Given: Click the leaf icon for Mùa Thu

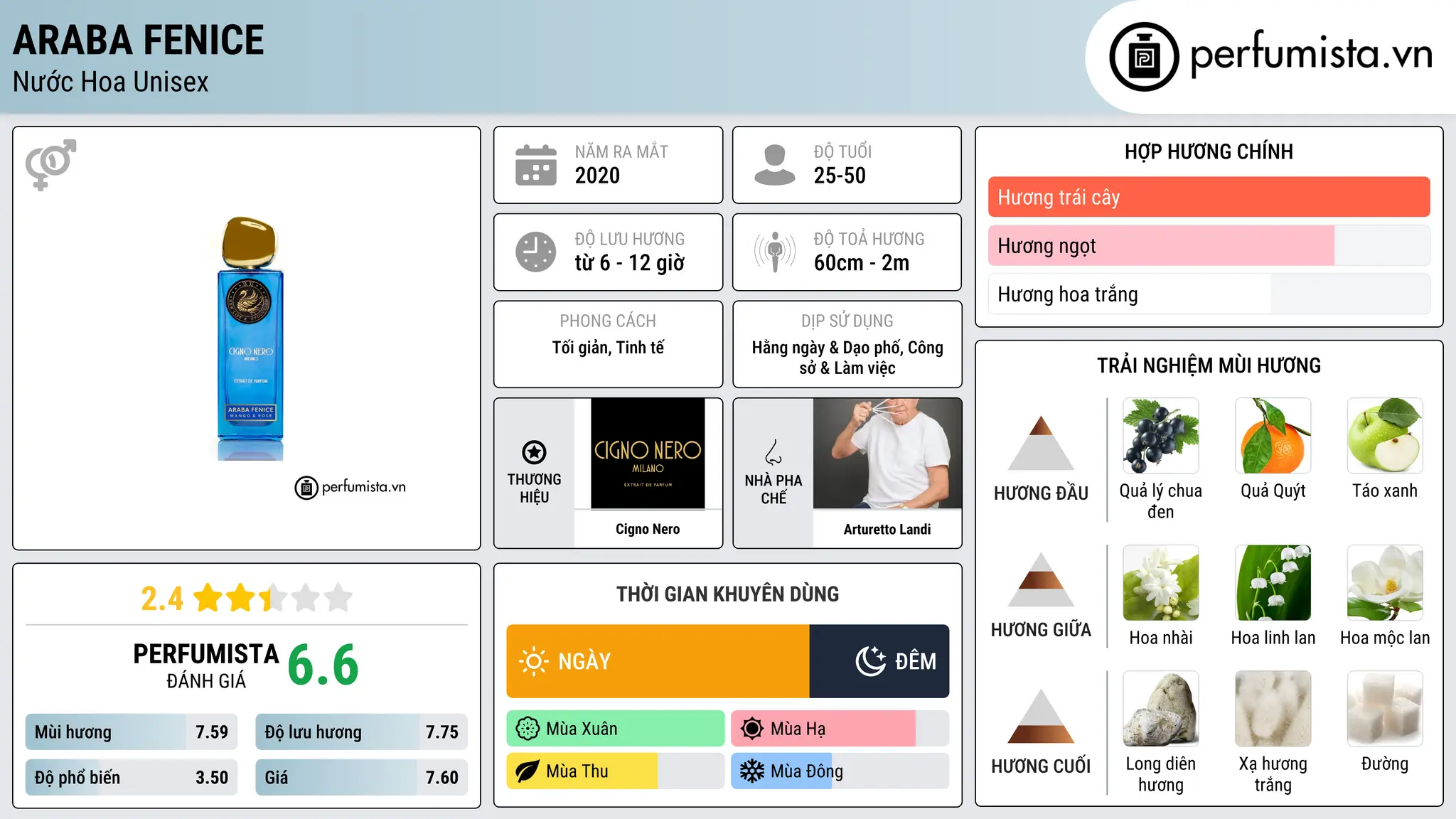Looking at the screenshot, I should pyautogui.click(x=528, y=771).
